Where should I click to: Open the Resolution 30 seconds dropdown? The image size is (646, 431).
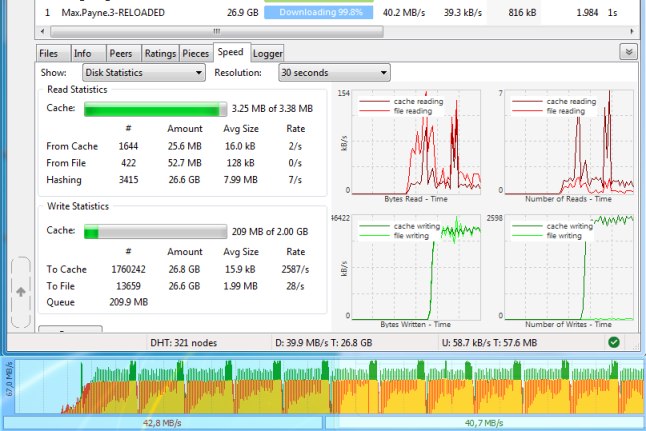point(334,73)
